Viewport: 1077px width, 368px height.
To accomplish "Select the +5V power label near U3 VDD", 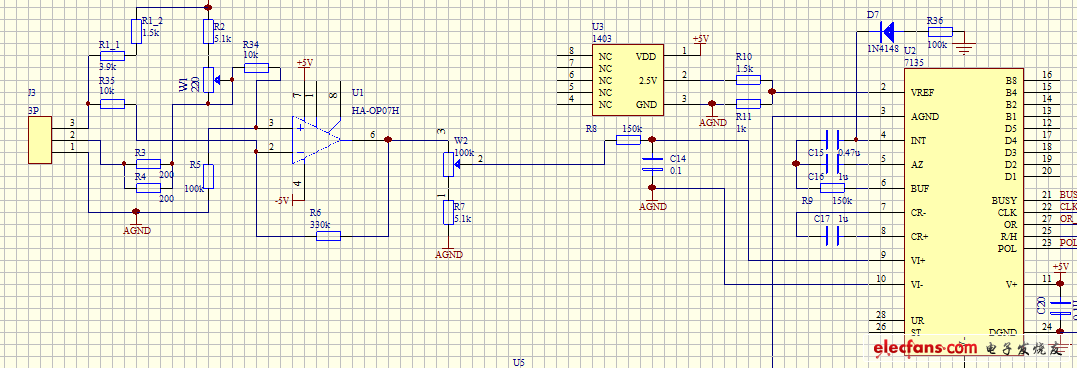I will pos(701,39).
